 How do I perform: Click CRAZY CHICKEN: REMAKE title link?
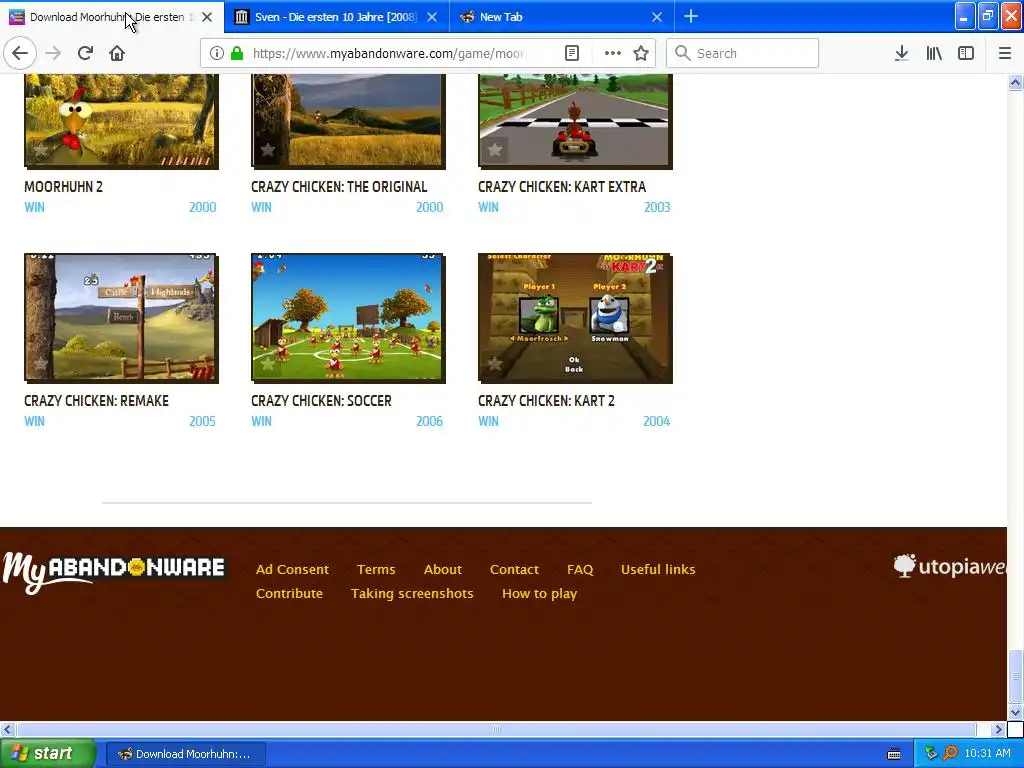click(x=96, y=401)
